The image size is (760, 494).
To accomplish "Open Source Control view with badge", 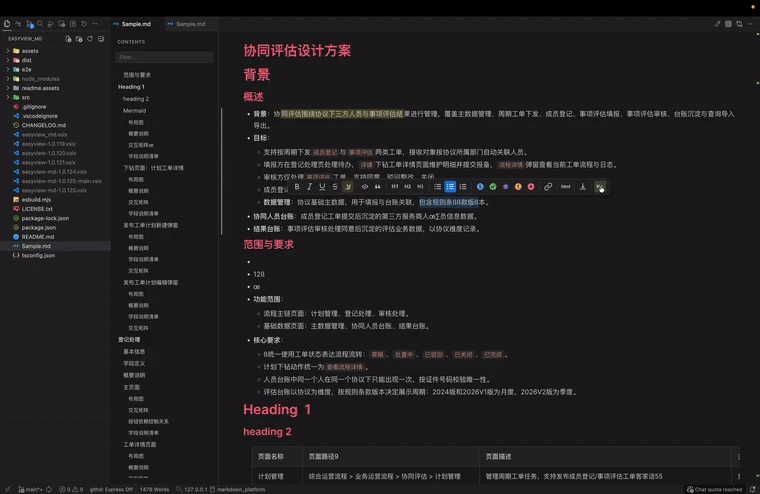I will pos(29,24).
